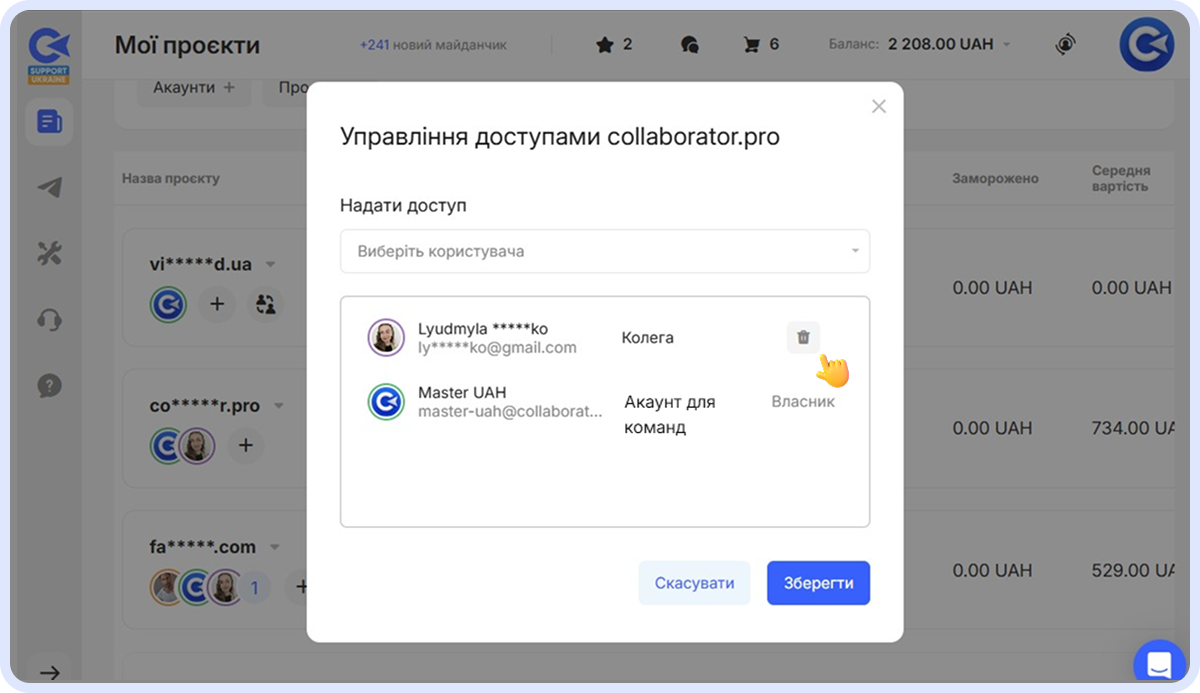Click the Назва проєкту column header
Viewport: 1200px width, 693px height.
171,178
